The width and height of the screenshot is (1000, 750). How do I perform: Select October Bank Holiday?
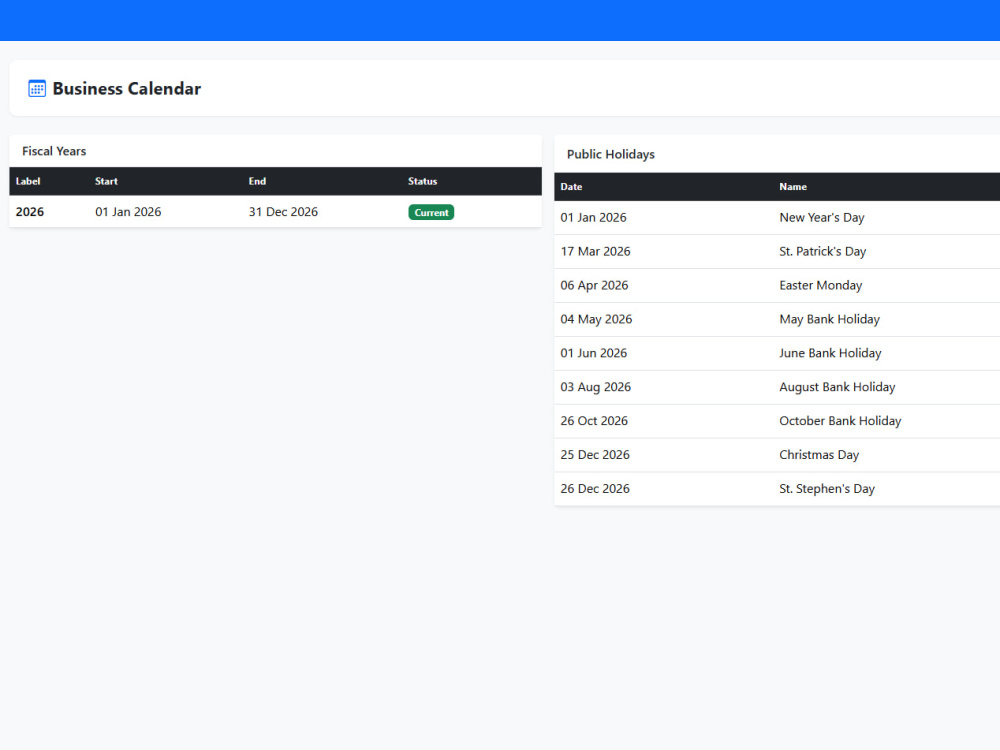(840, 420)
